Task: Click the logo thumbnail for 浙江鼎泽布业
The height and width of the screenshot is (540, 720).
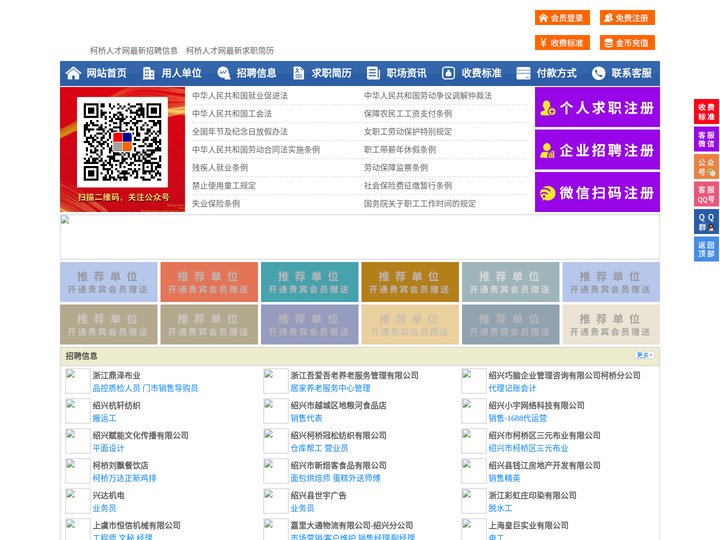Action: pyautogui.click(x=78, y=381)
